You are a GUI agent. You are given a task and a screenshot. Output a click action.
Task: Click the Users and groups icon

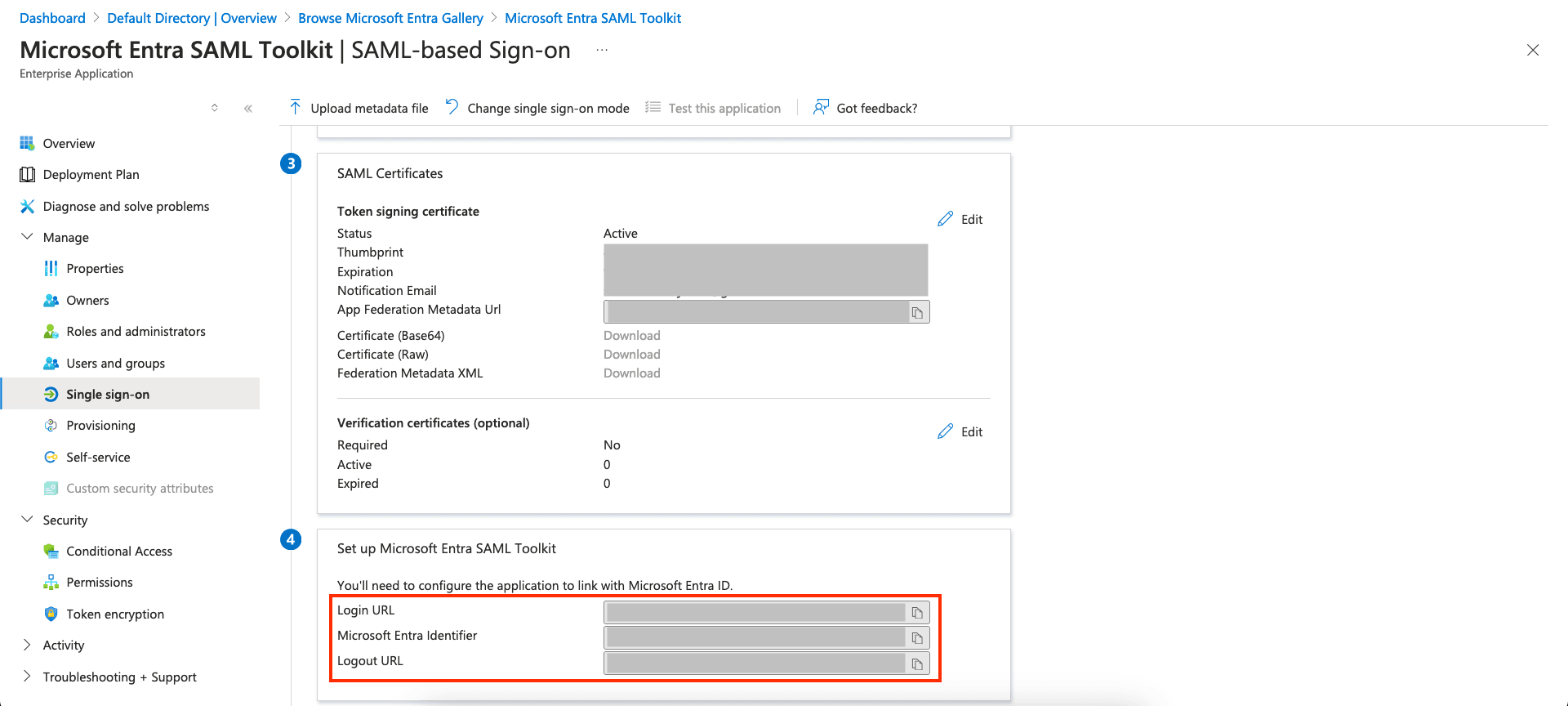pyautogui.click(x=51, y=363)
